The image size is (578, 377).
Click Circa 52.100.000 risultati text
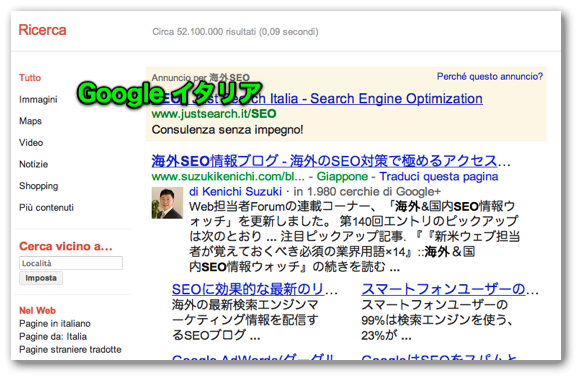coord(235,32)
